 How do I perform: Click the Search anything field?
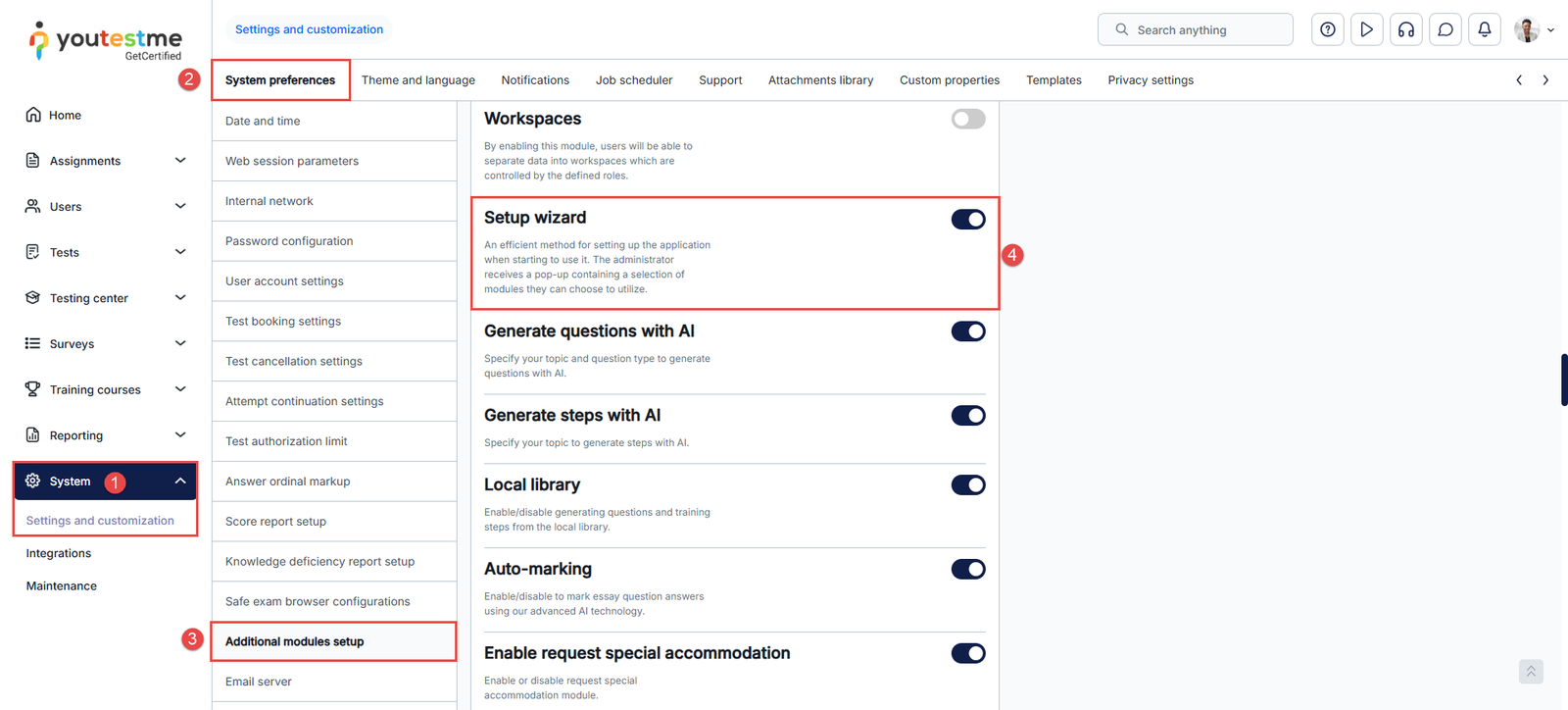1205,30
